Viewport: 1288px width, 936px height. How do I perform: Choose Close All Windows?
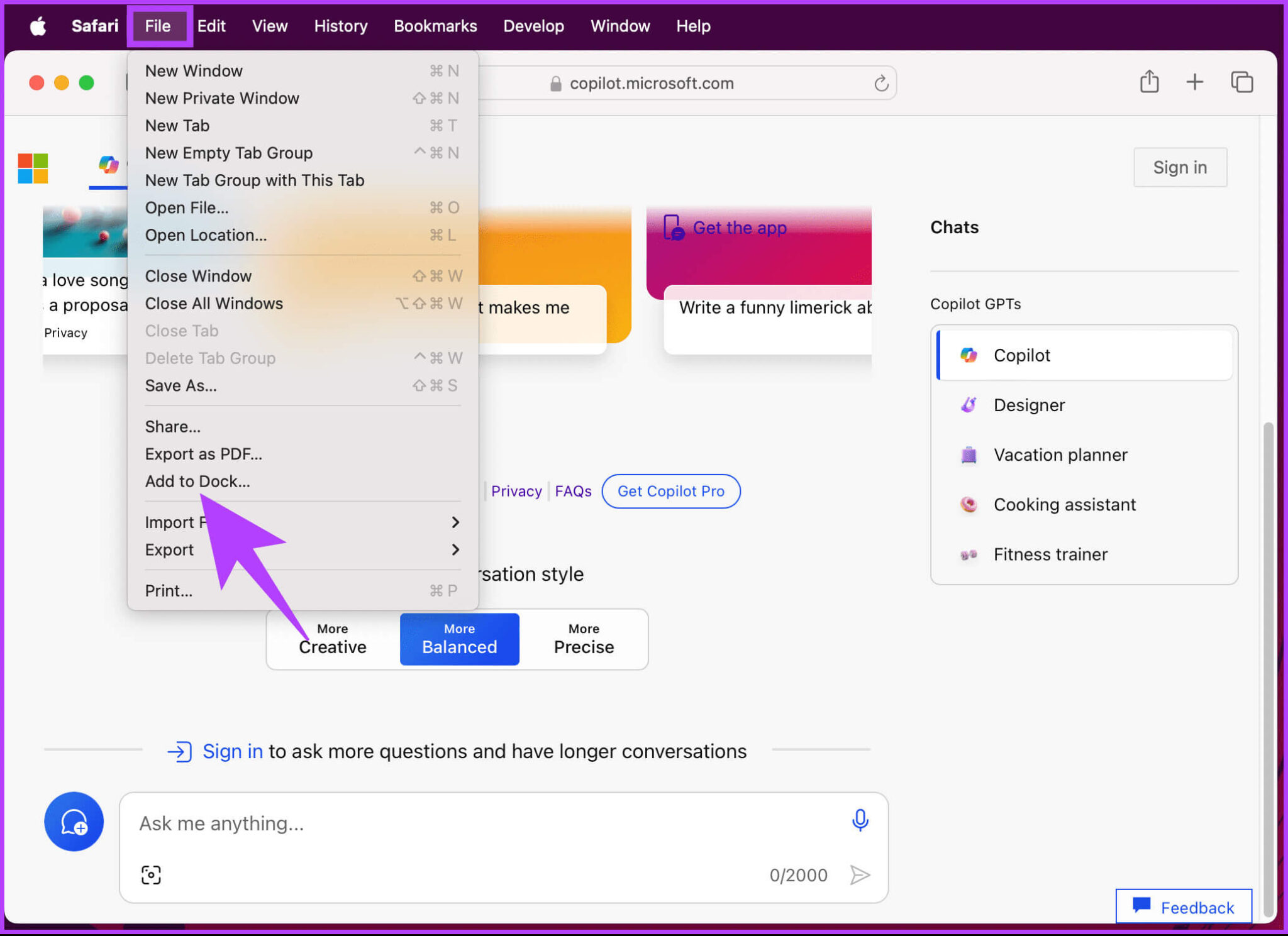point(303,304)
